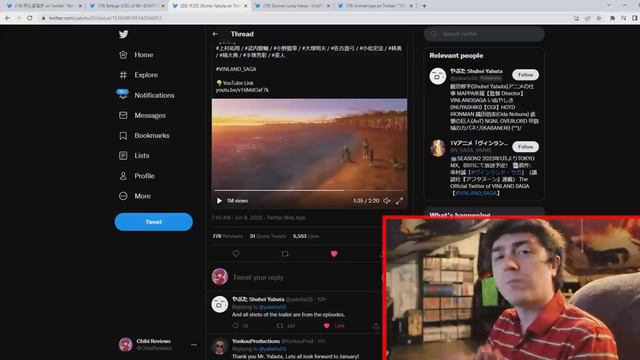This screenshot has height=360, width=640.
Task: Seek on the video progress bar
Action: point(309,191)
